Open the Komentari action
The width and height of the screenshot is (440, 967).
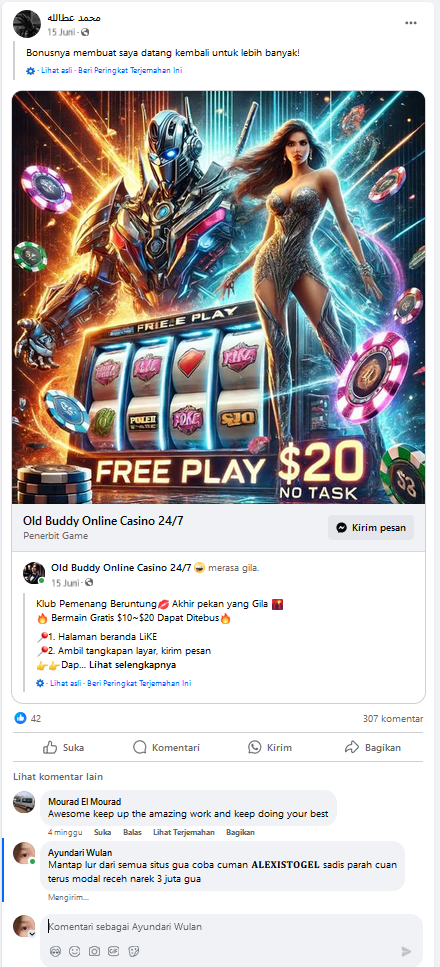point(167,747)
